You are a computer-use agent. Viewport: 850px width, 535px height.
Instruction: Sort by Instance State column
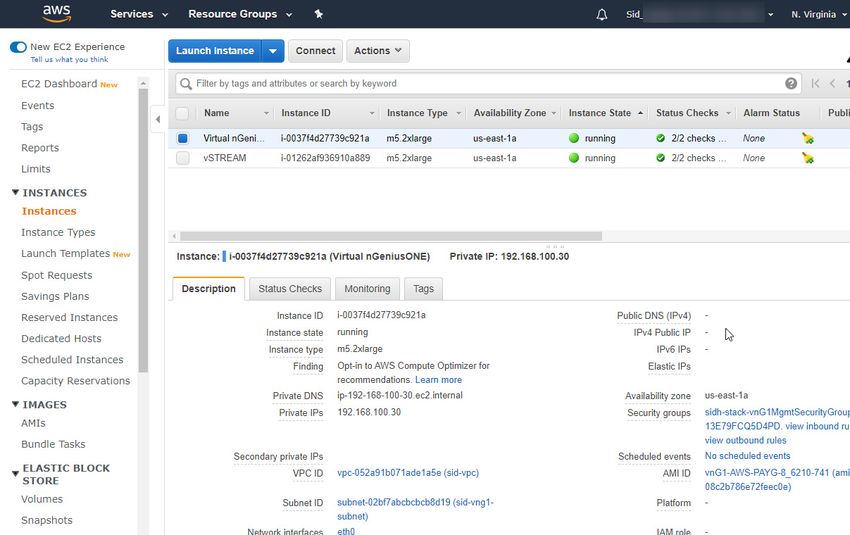(605, 113)
